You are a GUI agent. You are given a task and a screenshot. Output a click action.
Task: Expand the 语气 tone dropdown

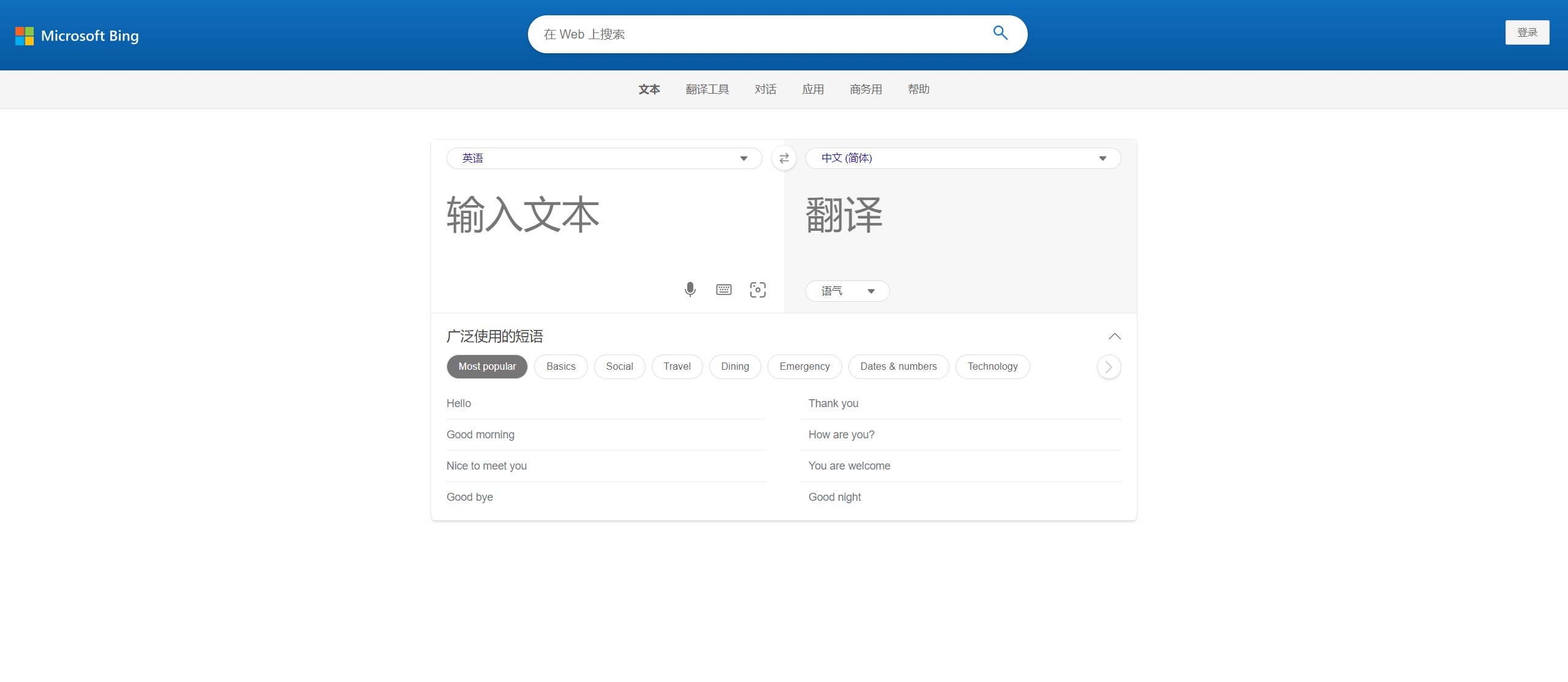point(847,291)
